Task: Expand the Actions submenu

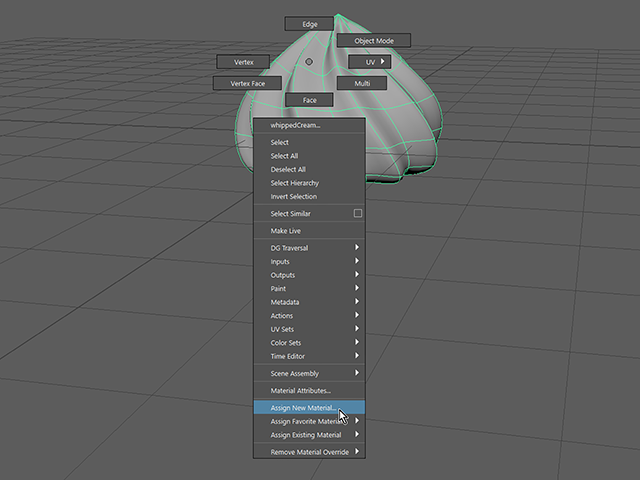Action: click(x=309, y=316)
